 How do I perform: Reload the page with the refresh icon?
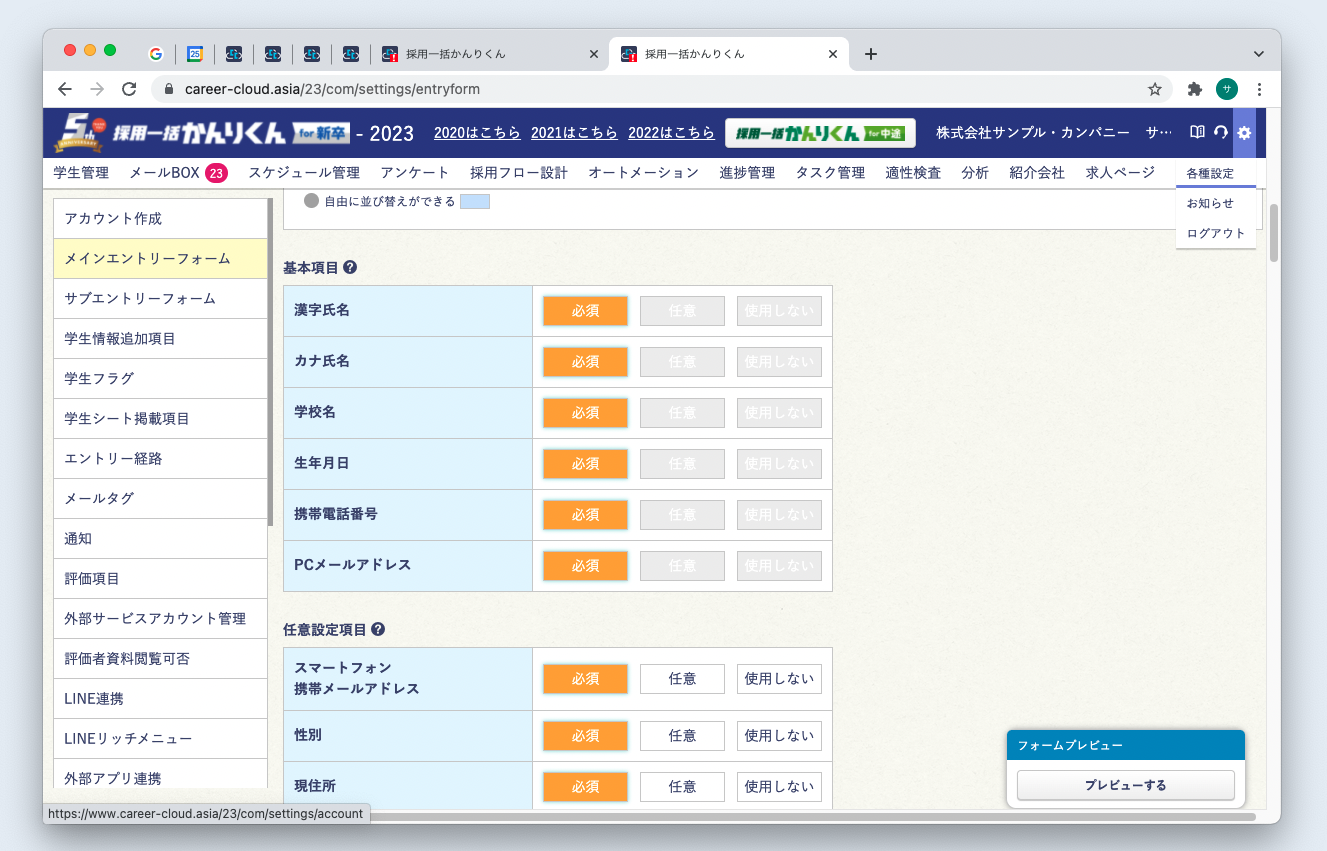click(129, 88)
